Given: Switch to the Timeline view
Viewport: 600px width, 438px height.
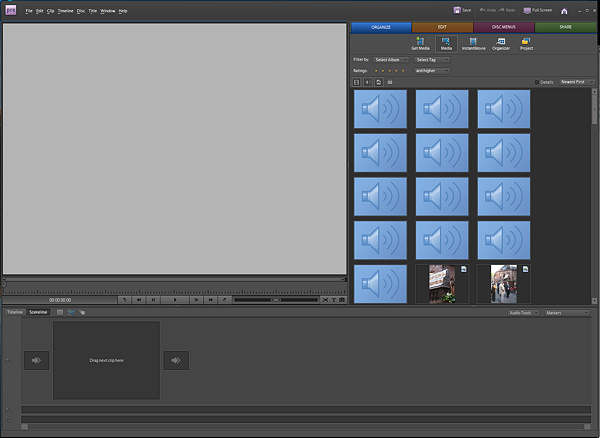Looking at the screenshot, I should click(x=14, y=312).
